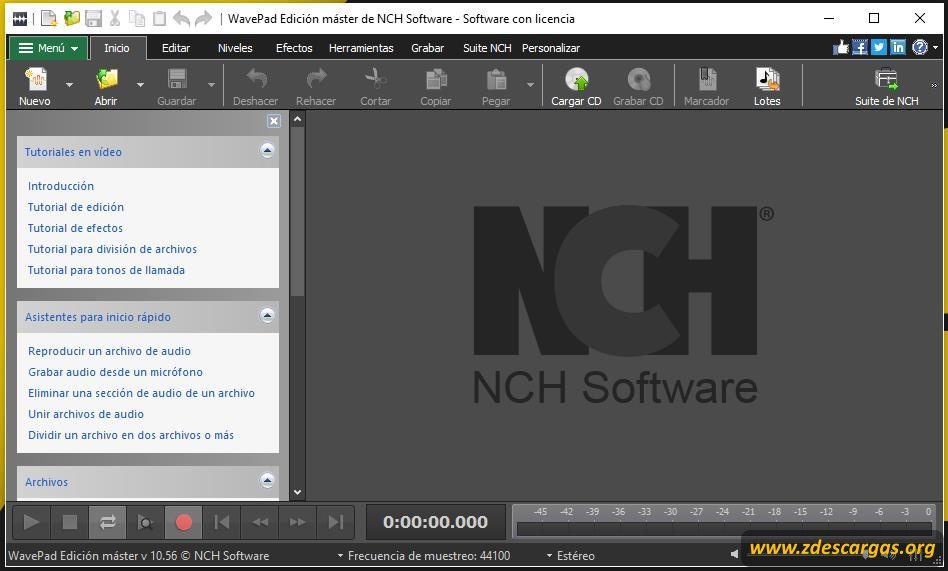Viewport: 948px width, 571px height.
Task: Click the open folder icon in title bar
Action: [71, 19]
